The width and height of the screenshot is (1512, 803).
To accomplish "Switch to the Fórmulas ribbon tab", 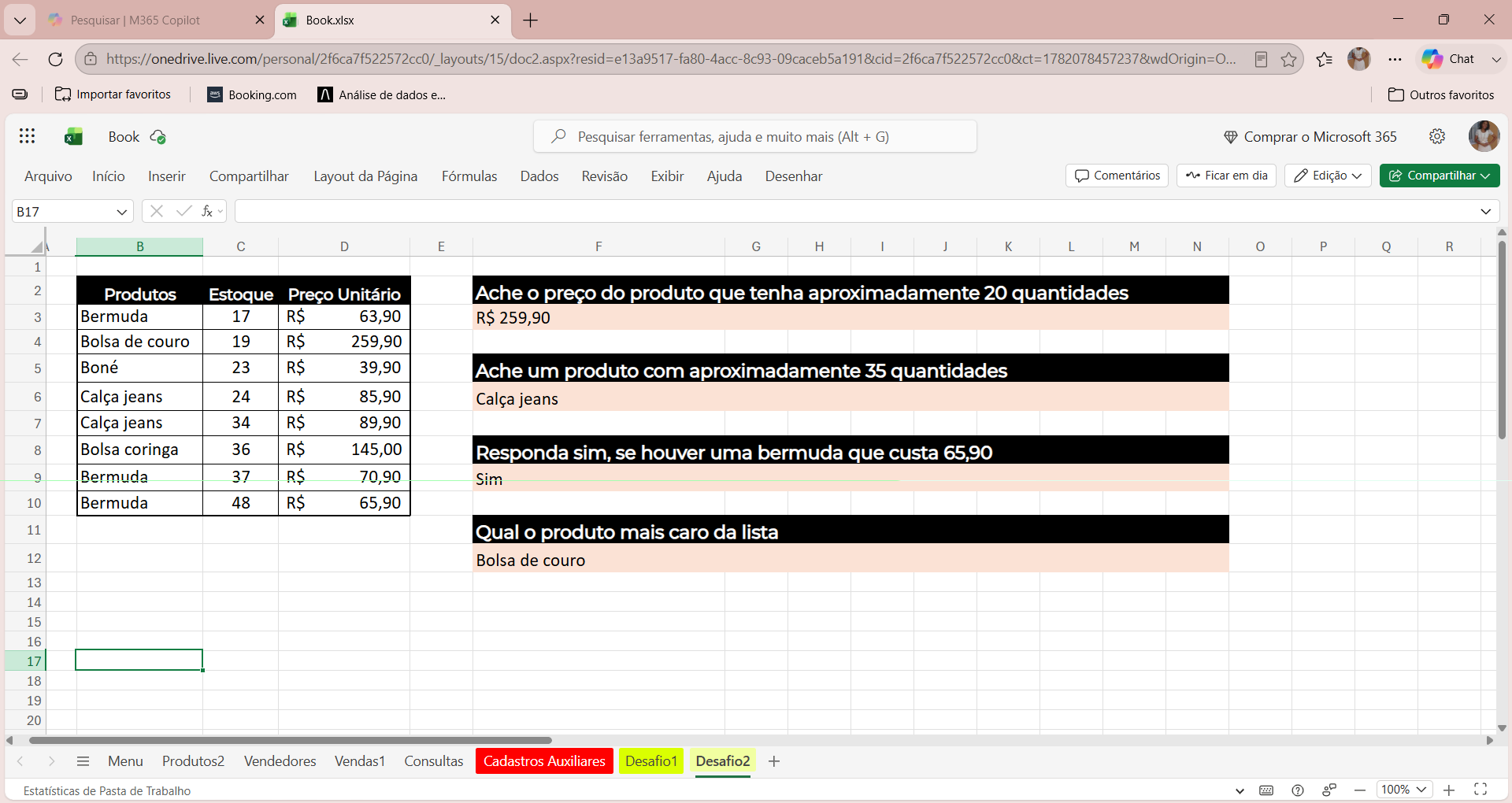I will pyautogui.click(x=469, y=176).
